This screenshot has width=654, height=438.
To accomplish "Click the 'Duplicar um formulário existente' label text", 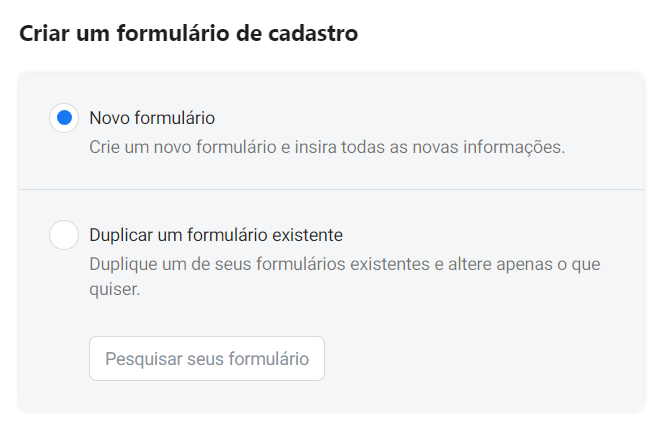I will pyautogui.click(x=216, y=235).
